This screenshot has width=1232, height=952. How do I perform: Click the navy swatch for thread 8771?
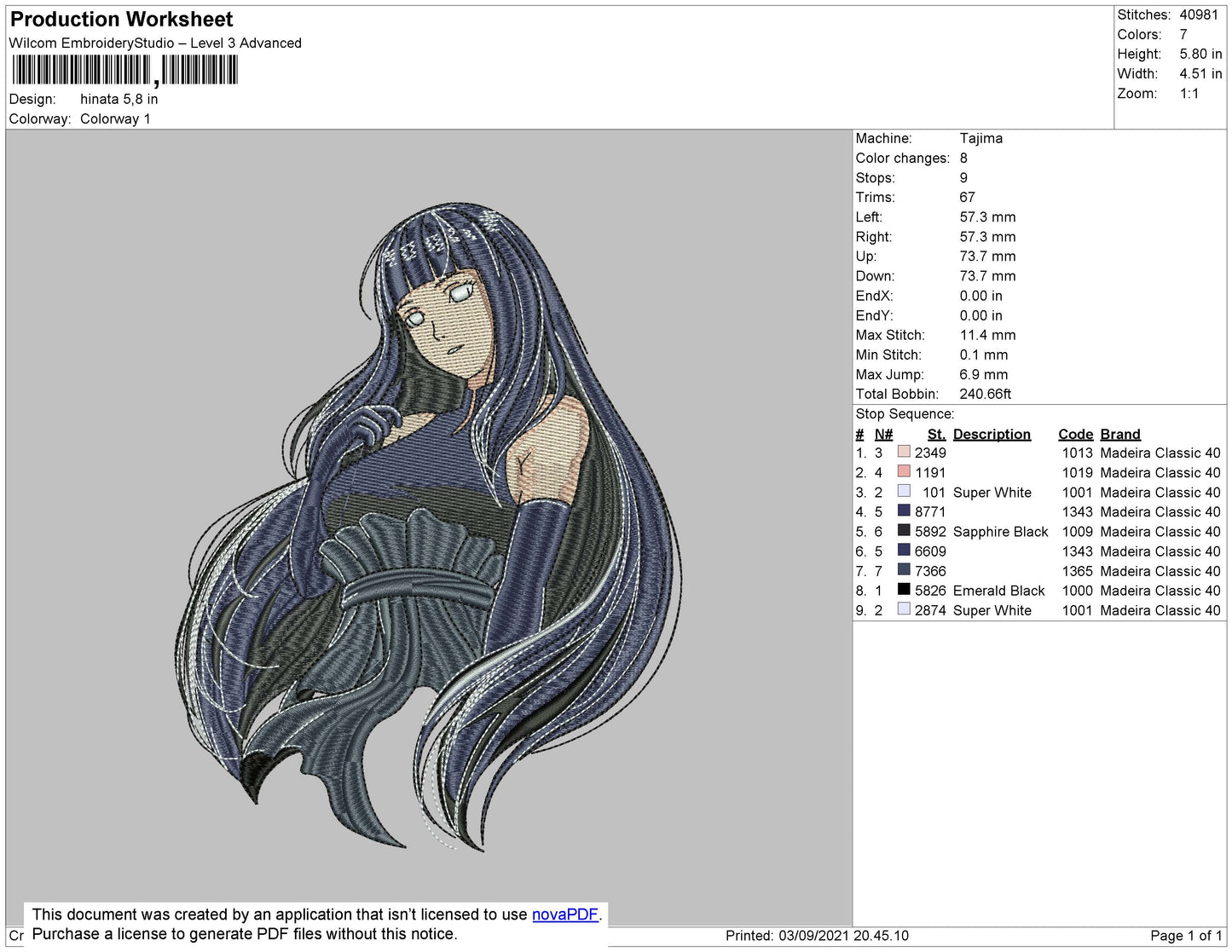pos(904,511)
